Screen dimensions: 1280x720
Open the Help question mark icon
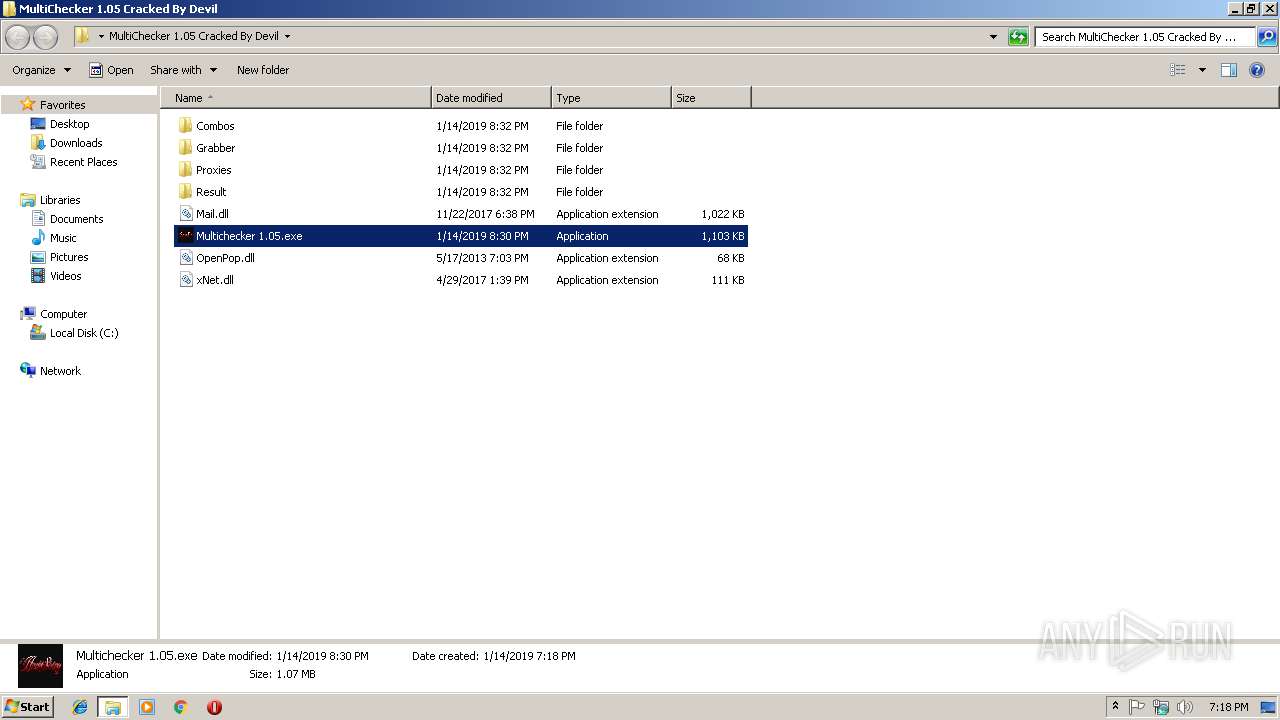point(1257,70)
